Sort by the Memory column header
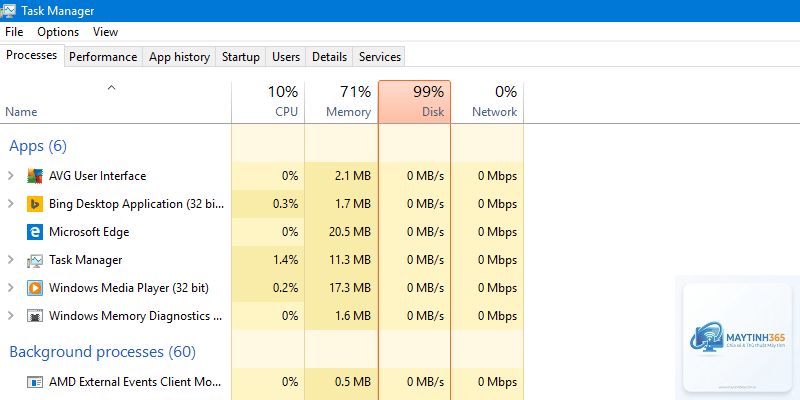This screenshot has width=800, height=400. point(341,102)
